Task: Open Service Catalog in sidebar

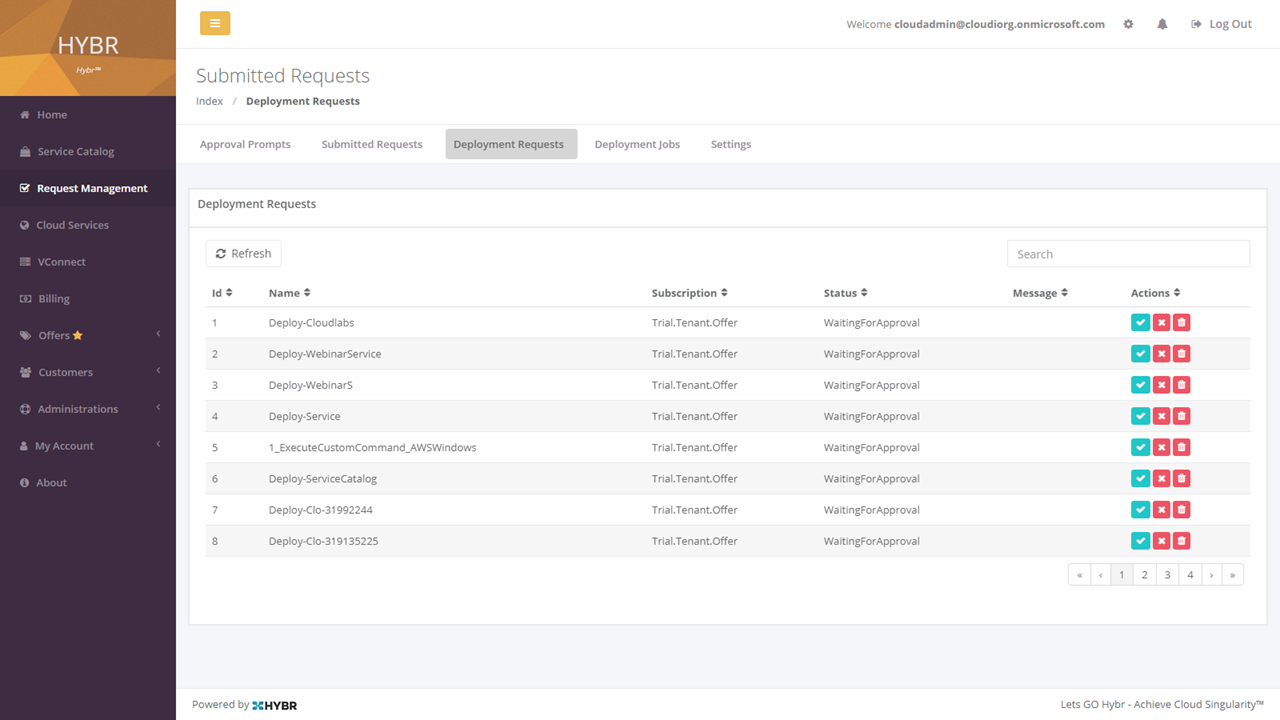Action: point(88,152)
